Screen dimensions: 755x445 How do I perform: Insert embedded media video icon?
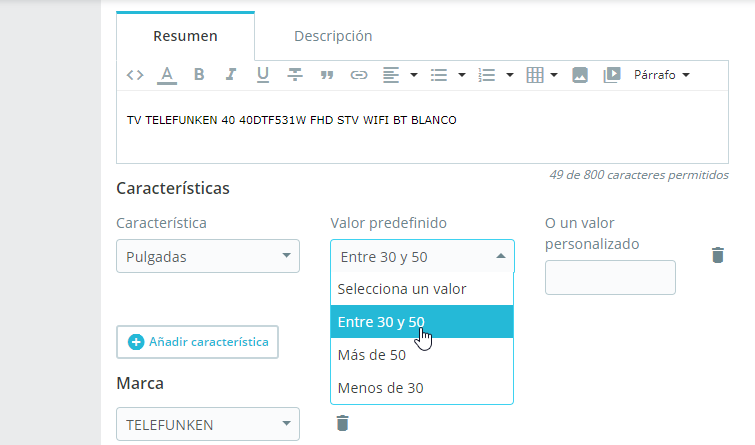612,75
